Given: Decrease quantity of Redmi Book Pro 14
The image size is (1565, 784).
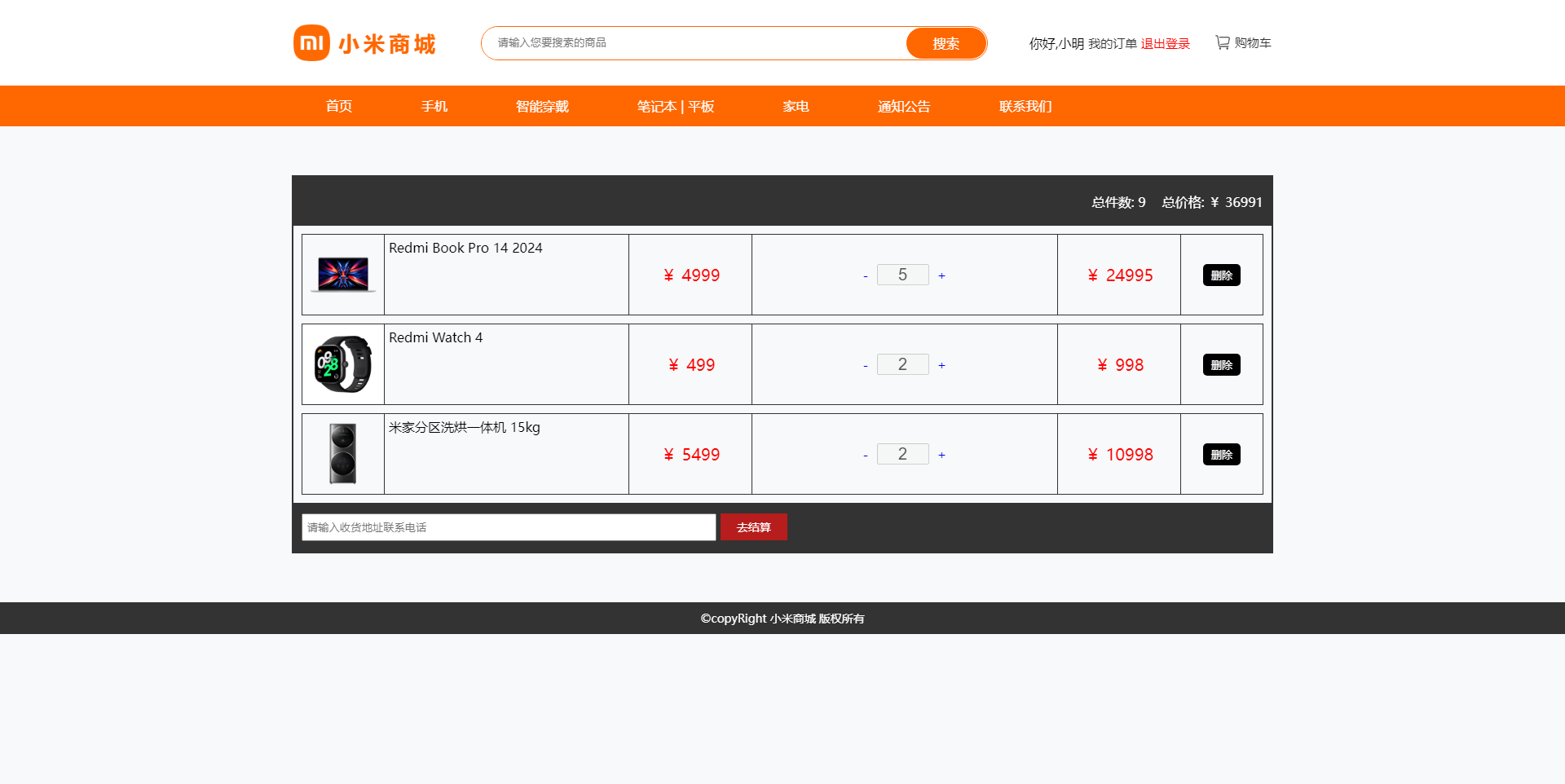Looking at the screenshot, I should [x=865, y=275].
